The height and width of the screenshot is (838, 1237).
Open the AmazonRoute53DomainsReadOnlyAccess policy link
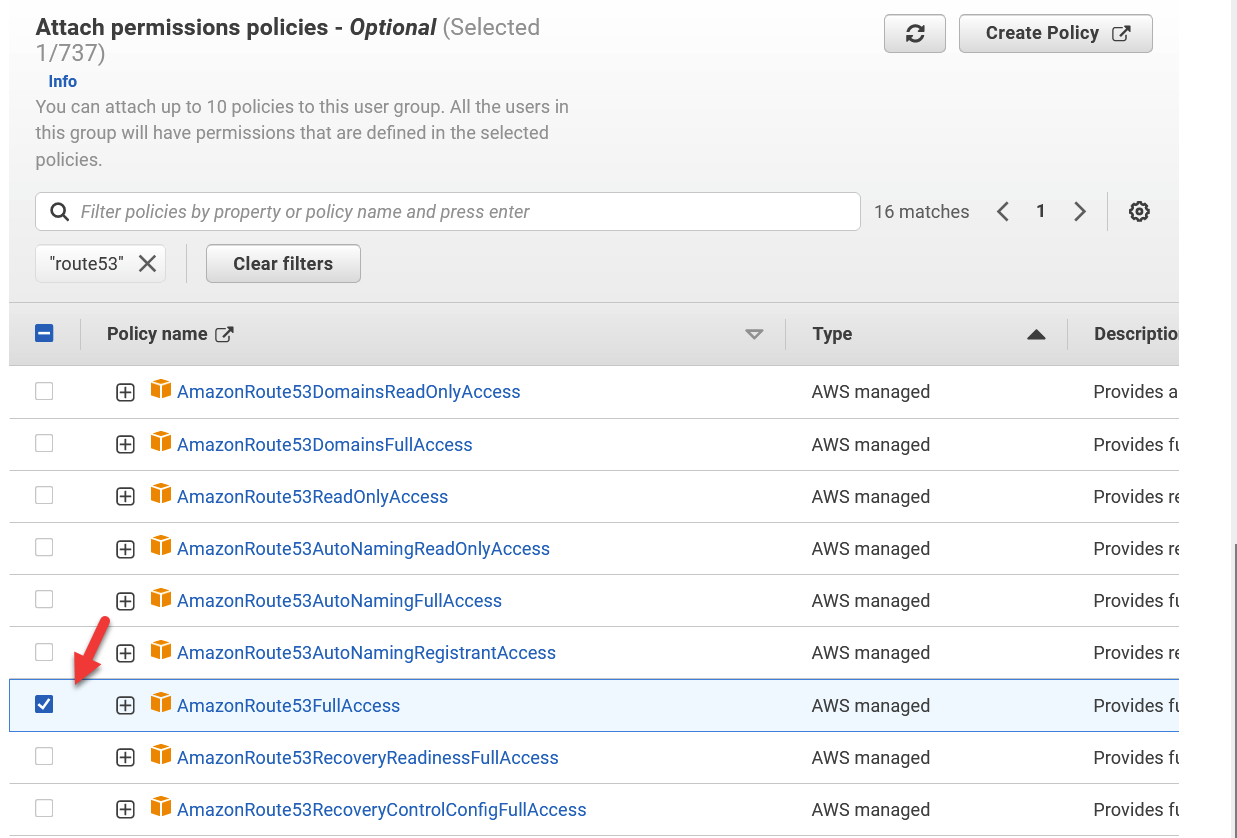pyautogui.click(x=348, y=392)
